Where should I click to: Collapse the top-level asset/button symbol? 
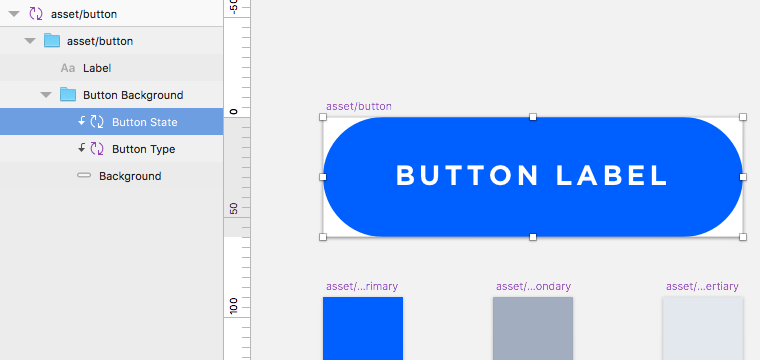point(14,14)
